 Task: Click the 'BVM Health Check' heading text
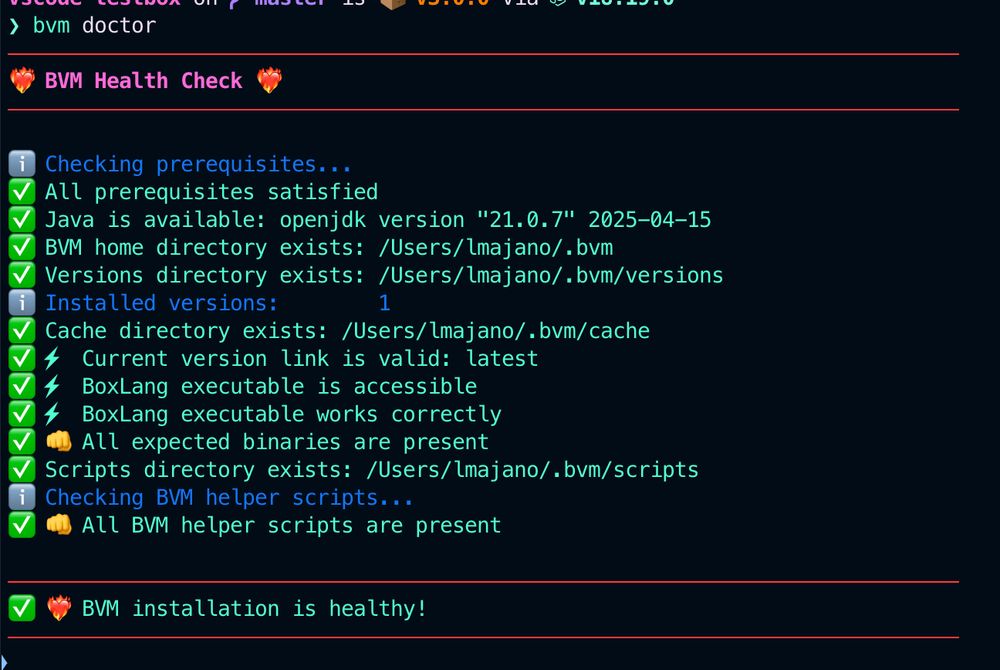coord(143,81)
